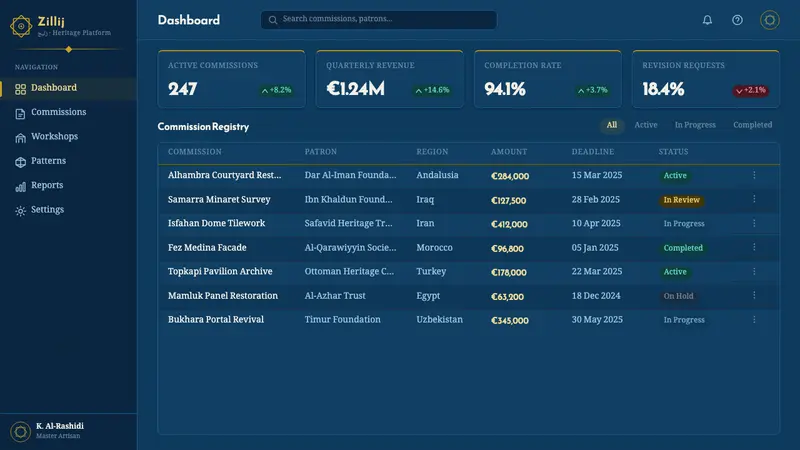Open Samarra Minaret Survey commission
This screenshot has width=800, height=450.
point(219,199)
